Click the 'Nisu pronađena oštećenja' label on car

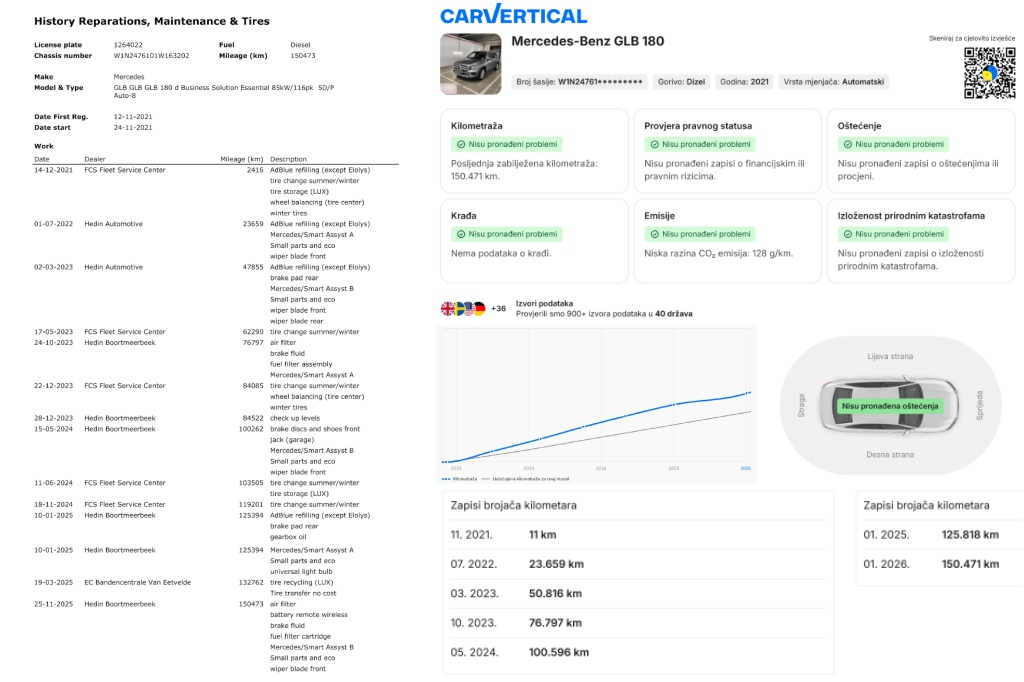point(889,406)
